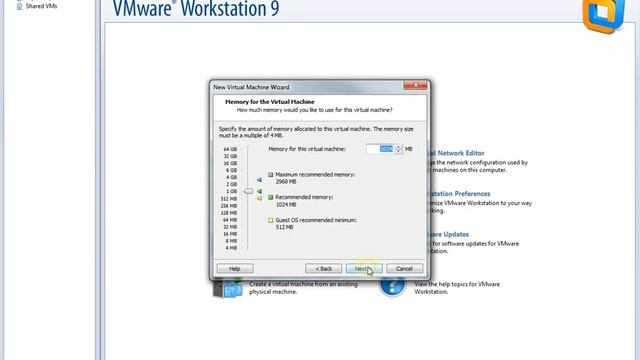Viewport: 640px width, 360px height.
Task: Click the '32 GB' slider label
Action: (230, 156)
